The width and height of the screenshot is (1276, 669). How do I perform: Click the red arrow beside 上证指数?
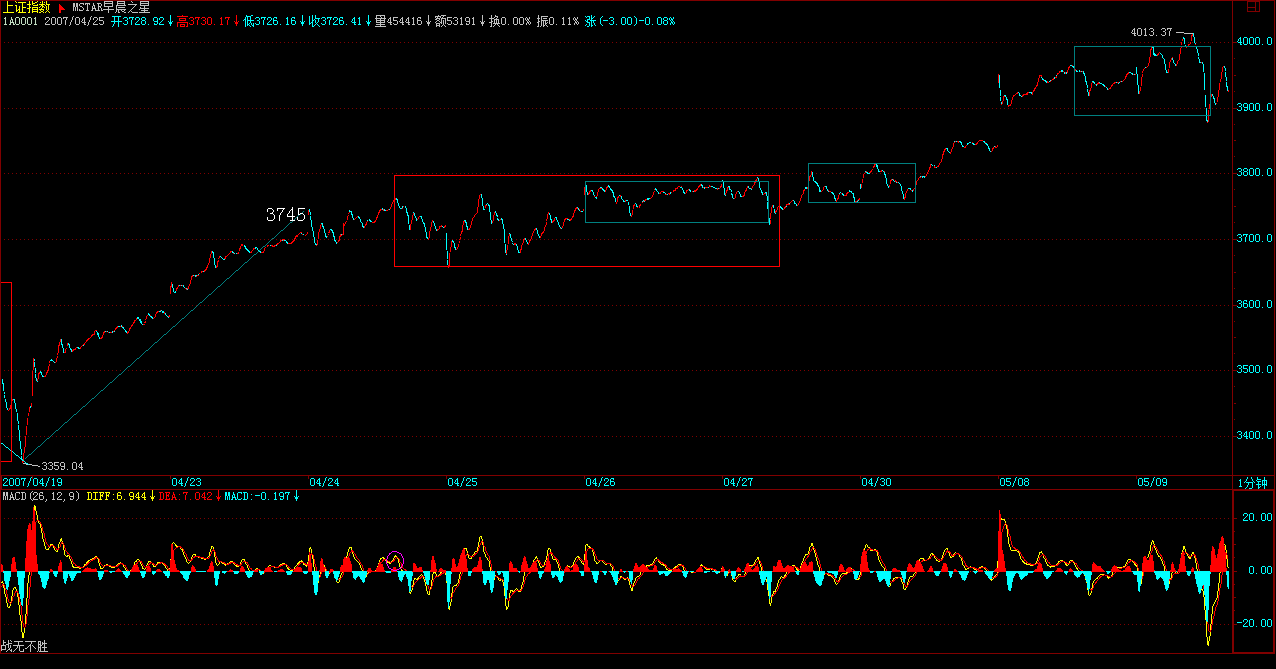point(61,7)
